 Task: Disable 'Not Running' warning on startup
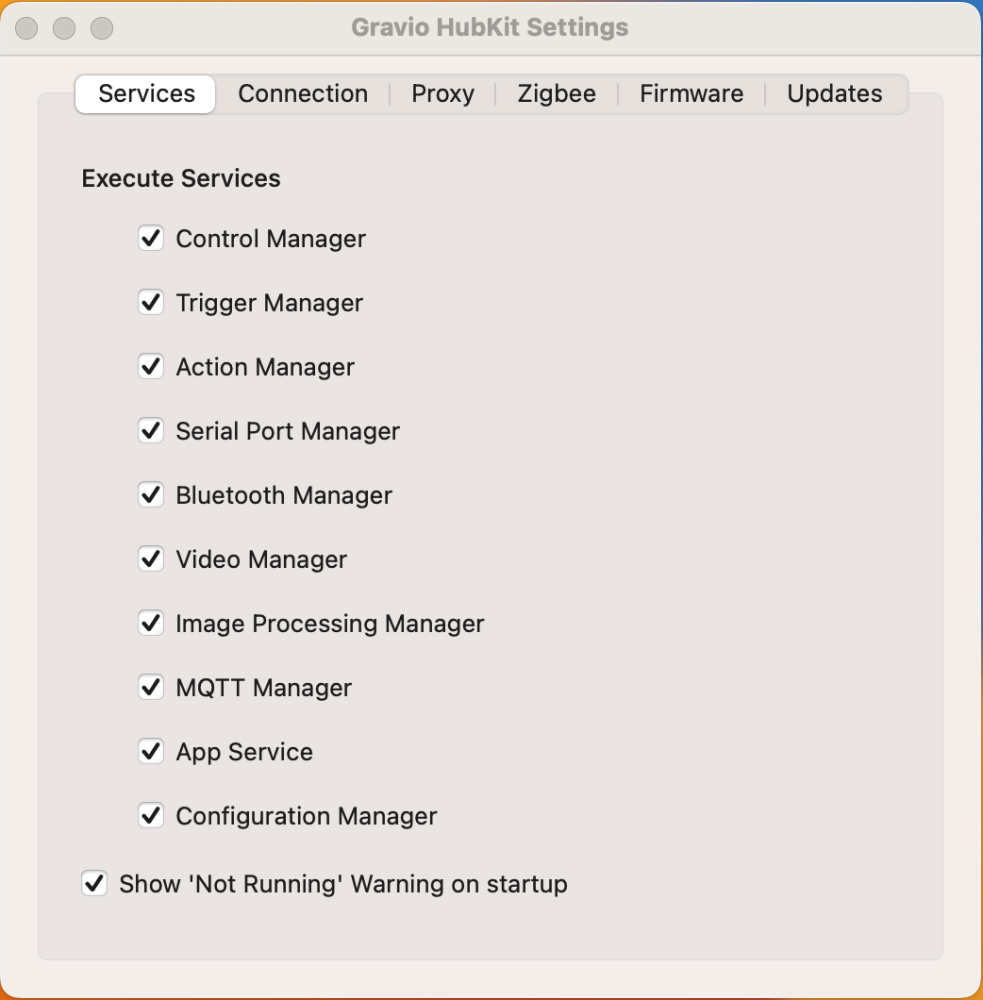[x=94, y=884]
